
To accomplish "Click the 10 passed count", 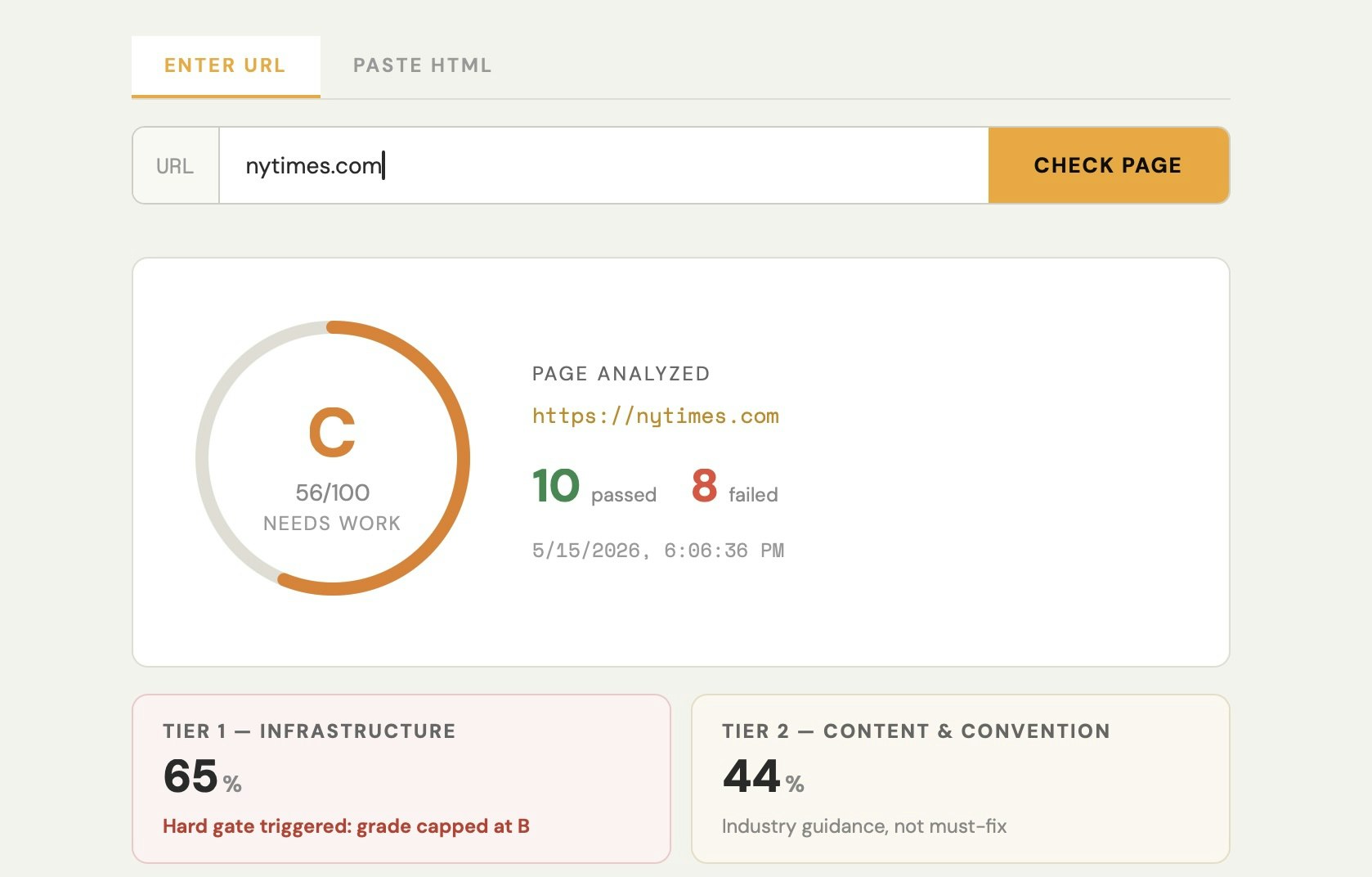I will [594, 486].
